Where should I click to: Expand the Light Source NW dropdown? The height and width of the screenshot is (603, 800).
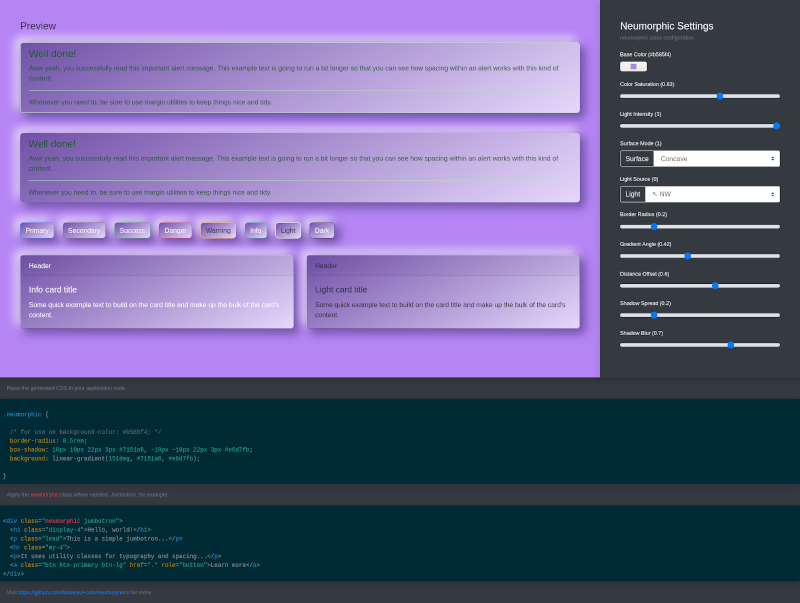click(x=712, y=194)
